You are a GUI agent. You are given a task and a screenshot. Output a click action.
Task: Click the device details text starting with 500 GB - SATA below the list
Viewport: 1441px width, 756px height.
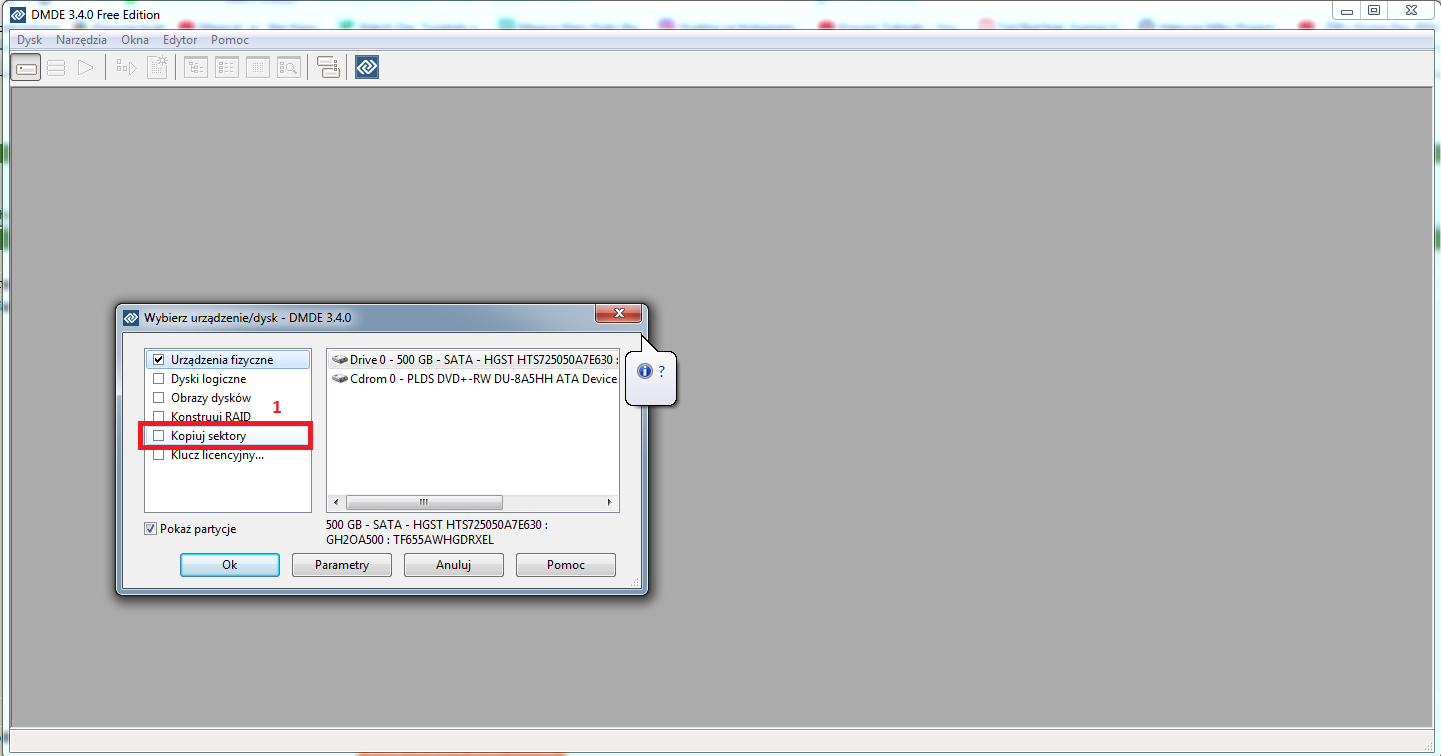(x=437, y=532)
